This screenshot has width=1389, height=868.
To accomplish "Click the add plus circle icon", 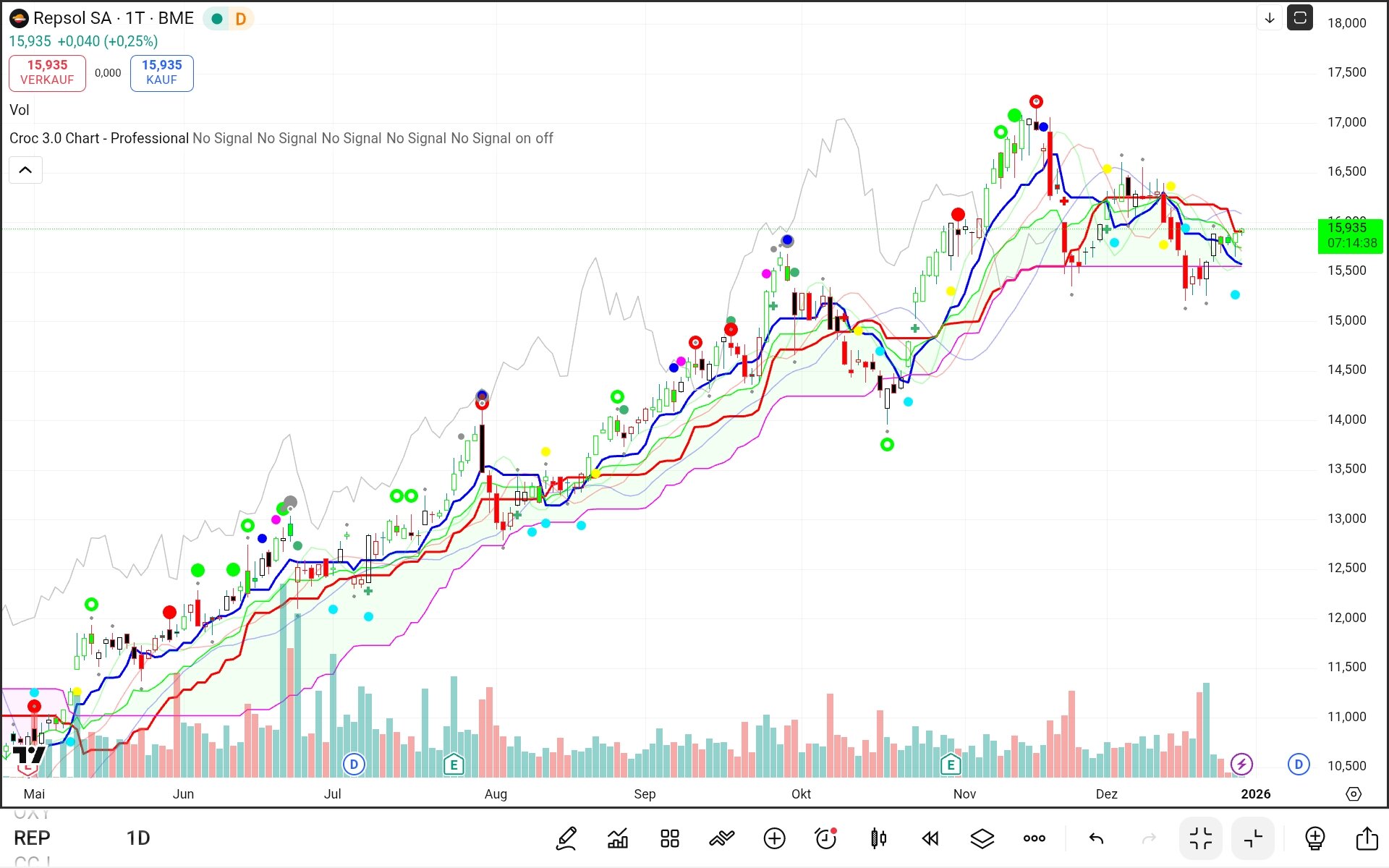I will tap(774, 838).
